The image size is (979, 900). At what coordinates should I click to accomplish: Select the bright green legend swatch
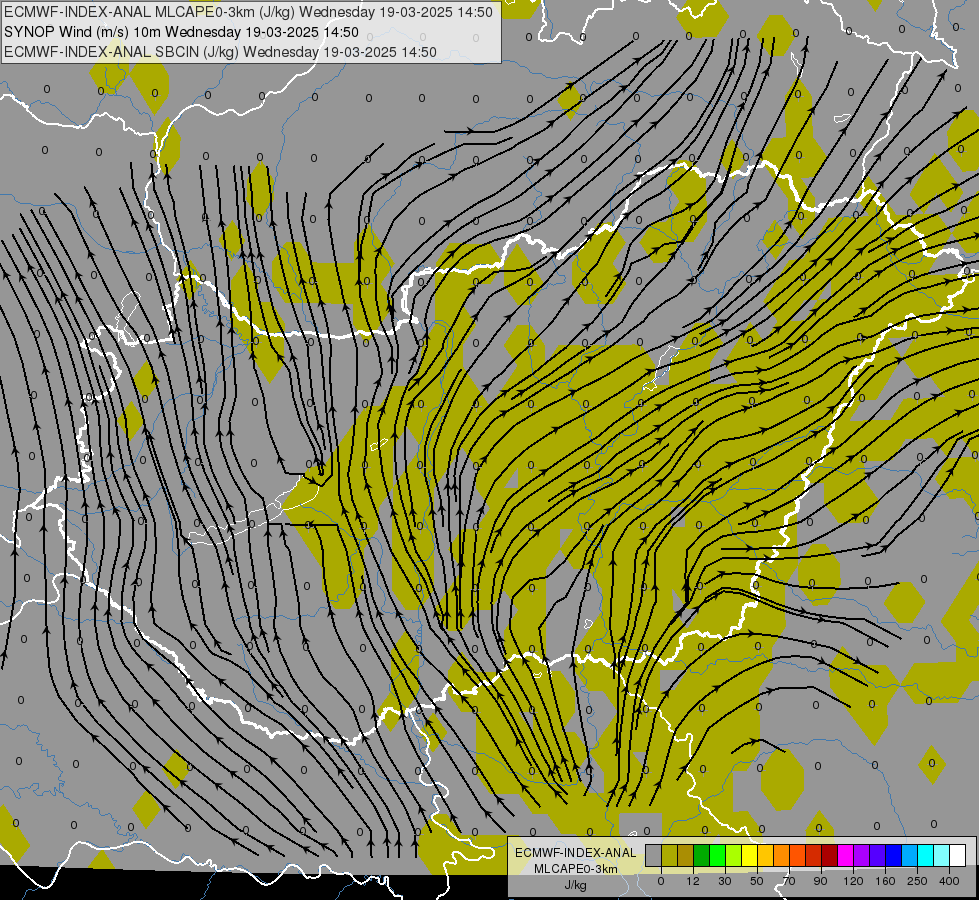[717, 855]
